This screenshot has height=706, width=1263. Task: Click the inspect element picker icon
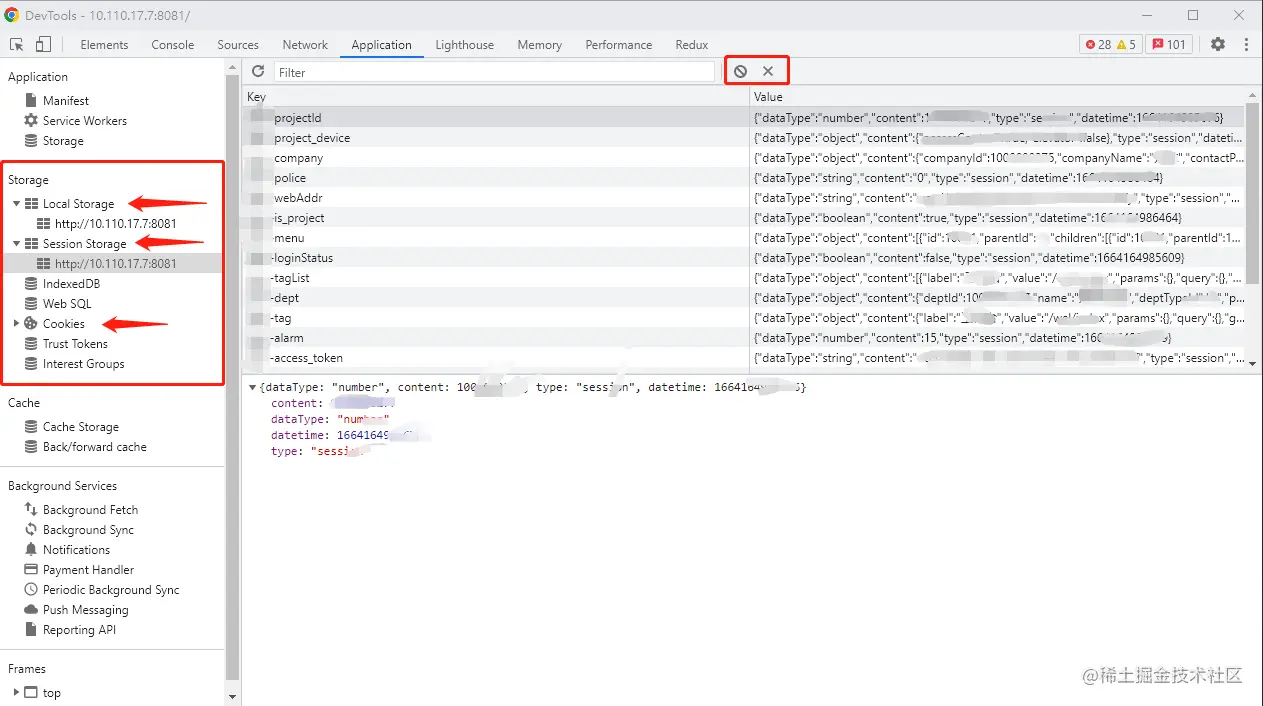17,44
